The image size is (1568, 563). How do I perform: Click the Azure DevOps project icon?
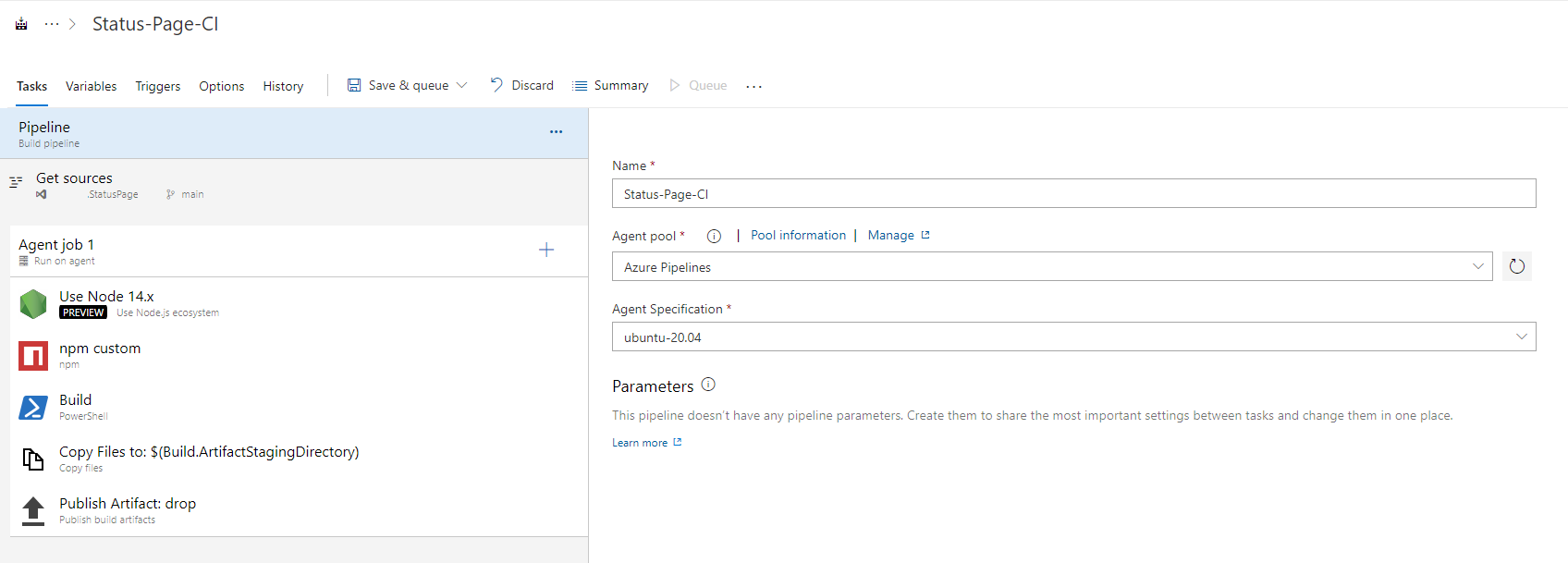pyautogui.click(x=21, y=24)
